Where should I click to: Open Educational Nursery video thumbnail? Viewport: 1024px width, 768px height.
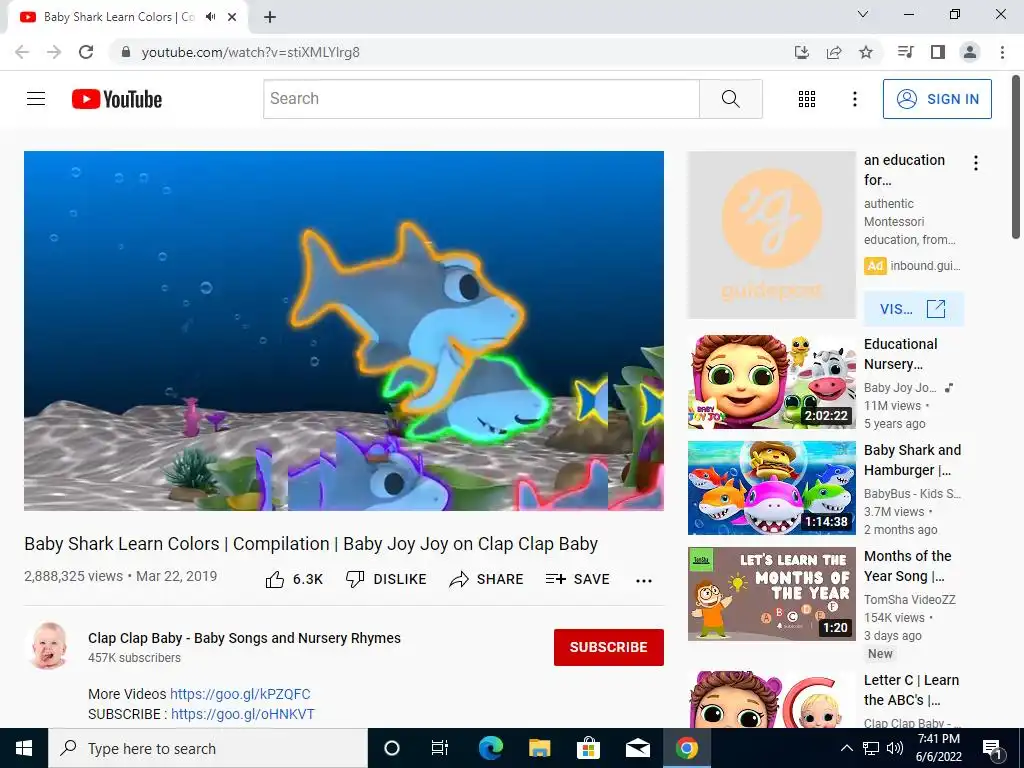click(x=771, y=382)
